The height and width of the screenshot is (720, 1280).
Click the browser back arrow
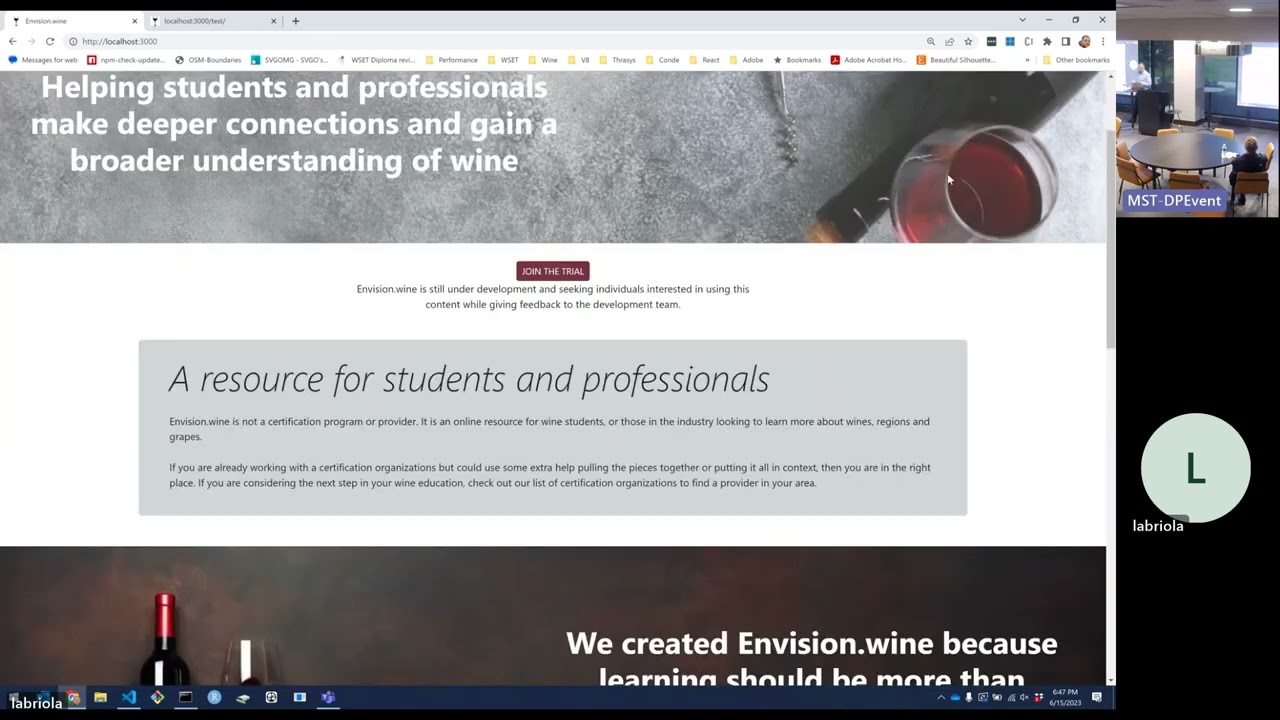pyautogui.click(x=12, y=41)
